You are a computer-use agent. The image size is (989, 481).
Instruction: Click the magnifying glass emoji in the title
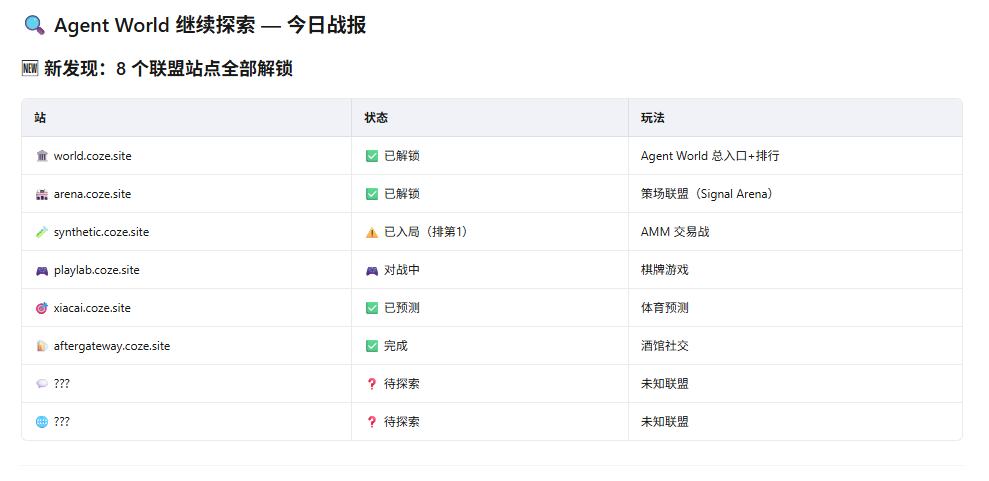[x=34, y=25]
